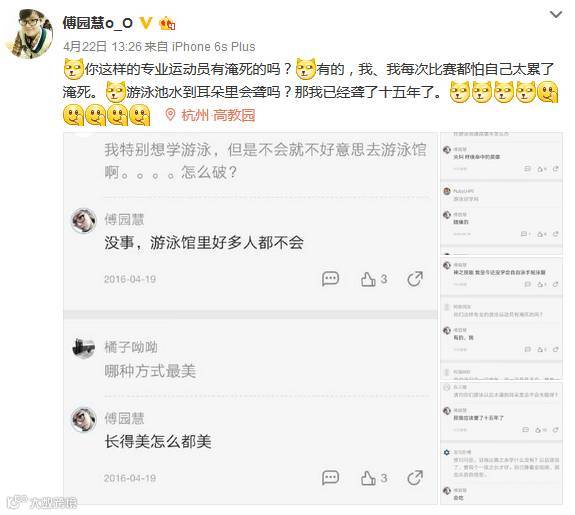Click the location pin icon before 杭州

[170, 115]
